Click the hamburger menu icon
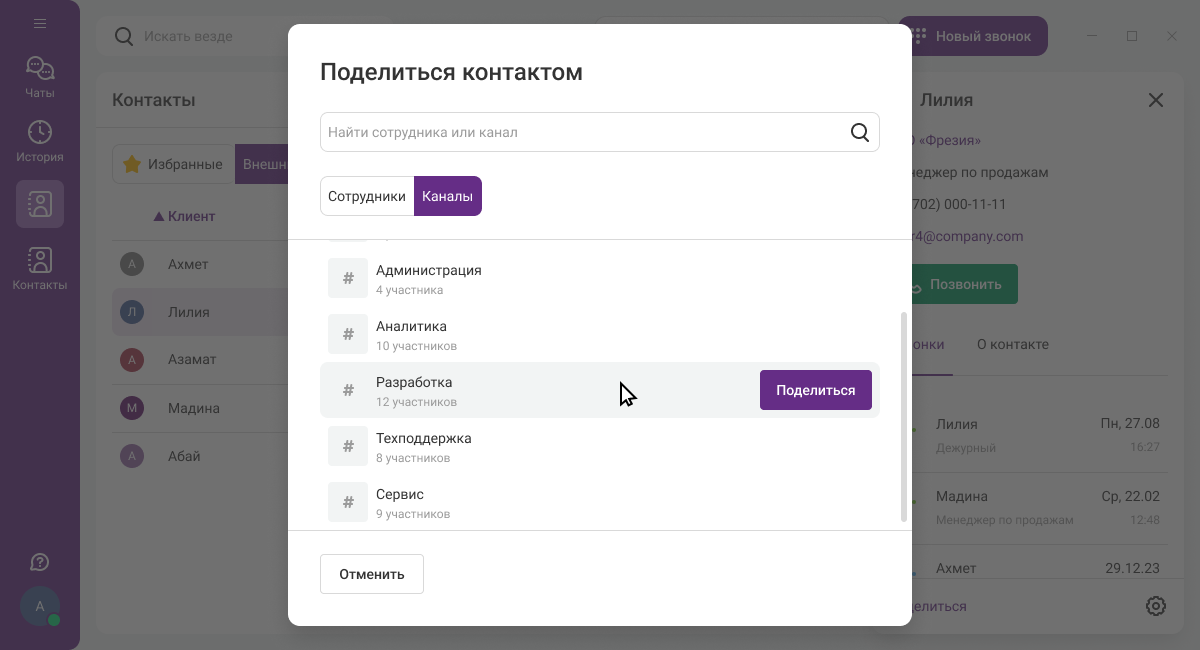 [40, 23]
